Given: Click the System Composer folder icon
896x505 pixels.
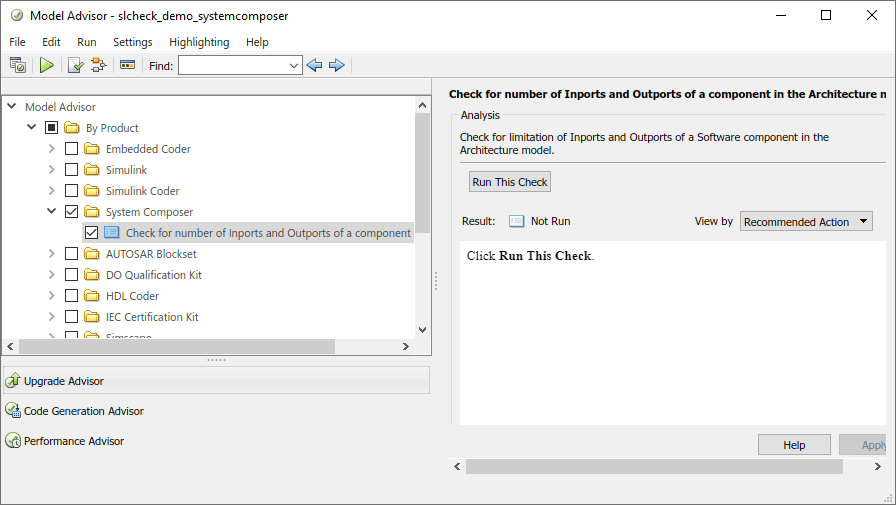Looking at the screenshot, I should 91,211.
